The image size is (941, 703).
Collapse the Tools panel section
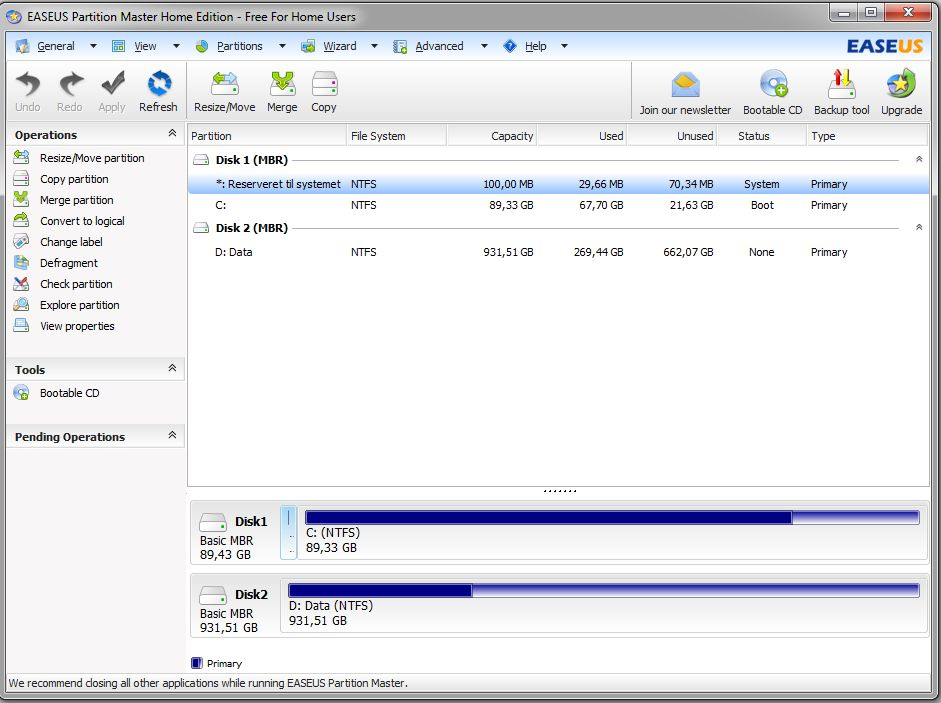[x=172, y=369]
